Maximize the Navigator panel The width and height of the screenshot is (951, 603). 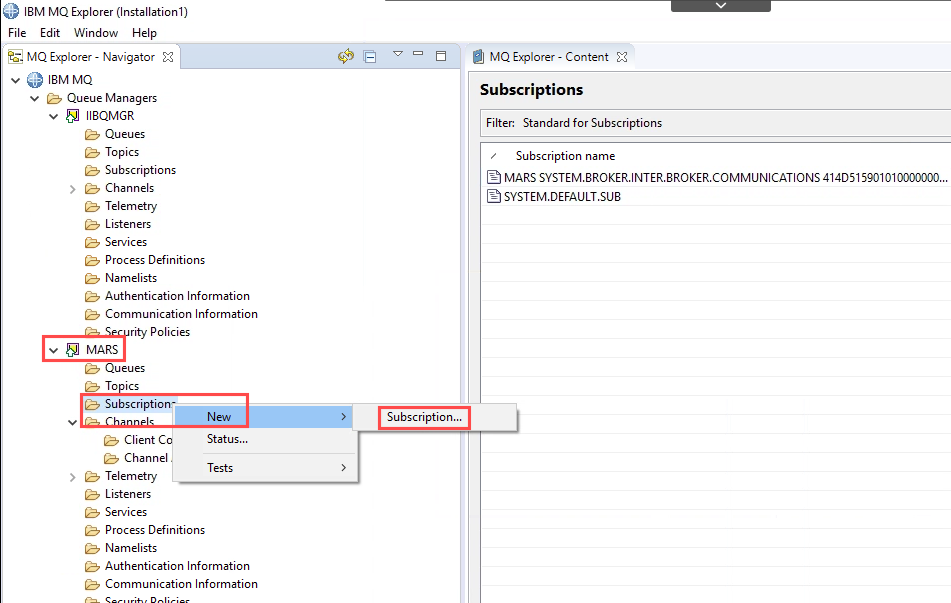[x=441, y=56]
